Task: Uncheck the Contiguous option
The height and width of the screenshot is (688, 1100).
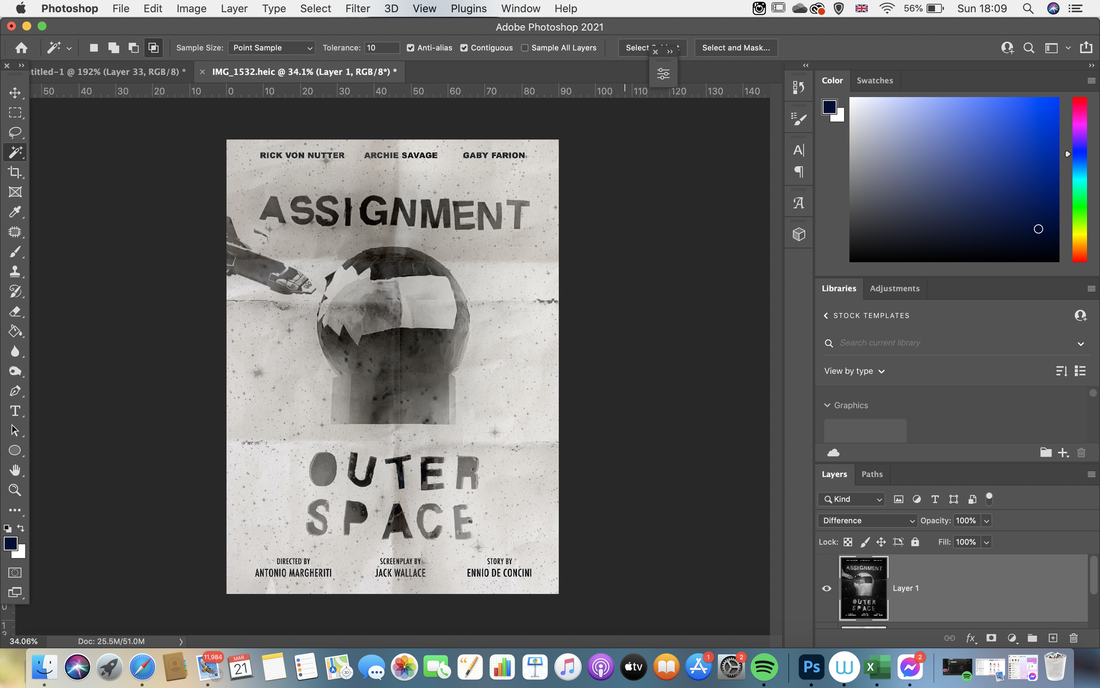Action: (464, 48)
